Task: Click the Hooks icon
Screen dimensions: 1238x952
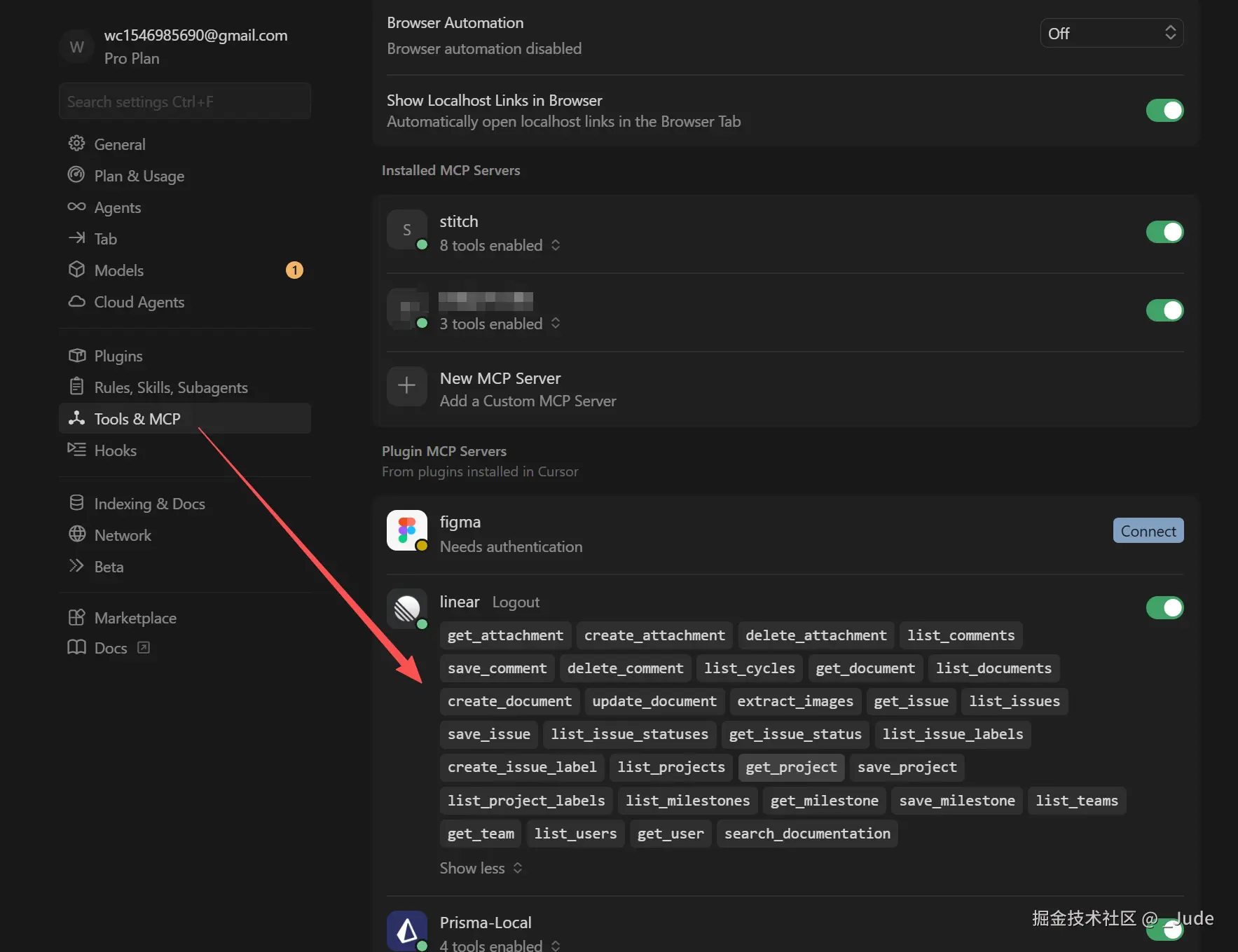Action: 76,450
